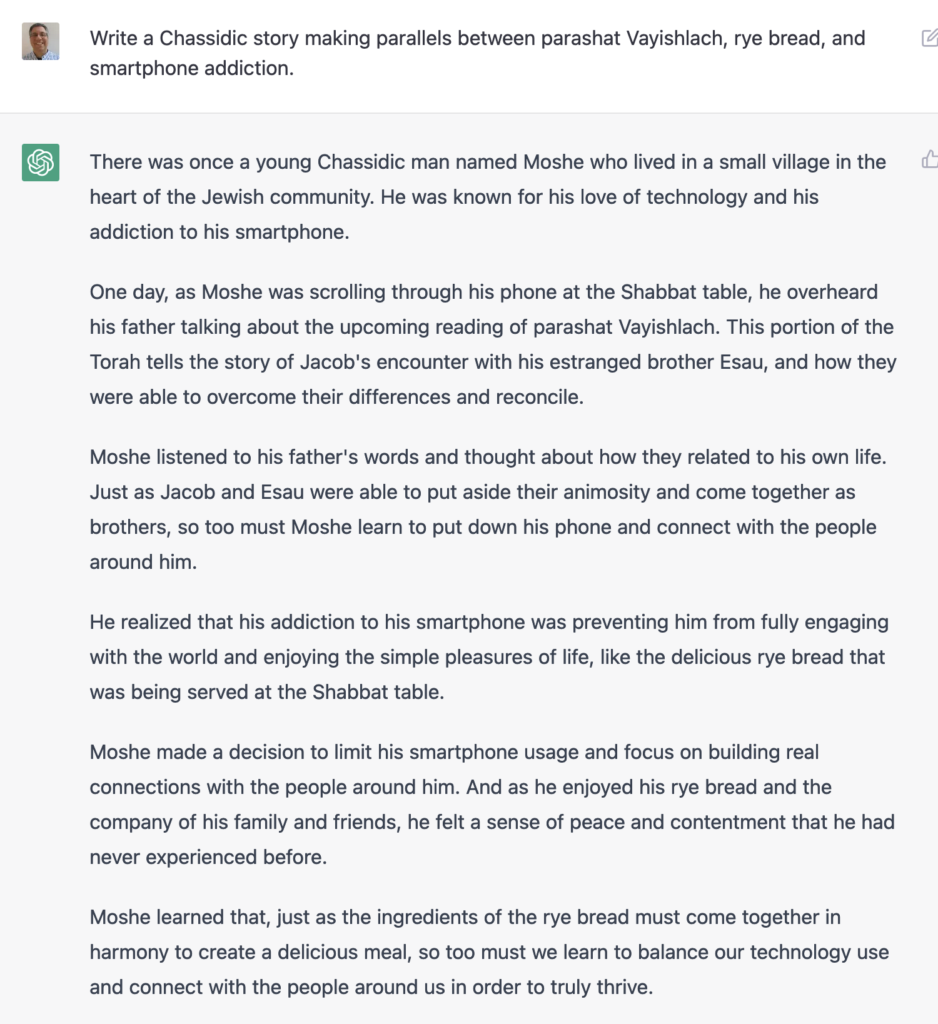
Task: Click the ChatGPT green logo avatar
Action: [x=41, y=162]
